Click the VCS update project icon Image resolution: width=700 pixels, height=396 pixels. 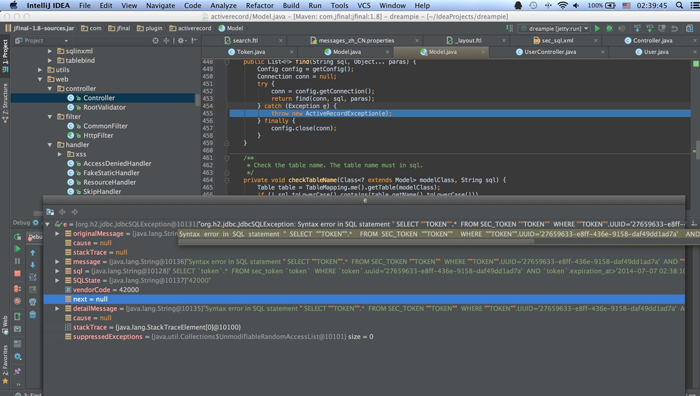click(x=637, y=28)
